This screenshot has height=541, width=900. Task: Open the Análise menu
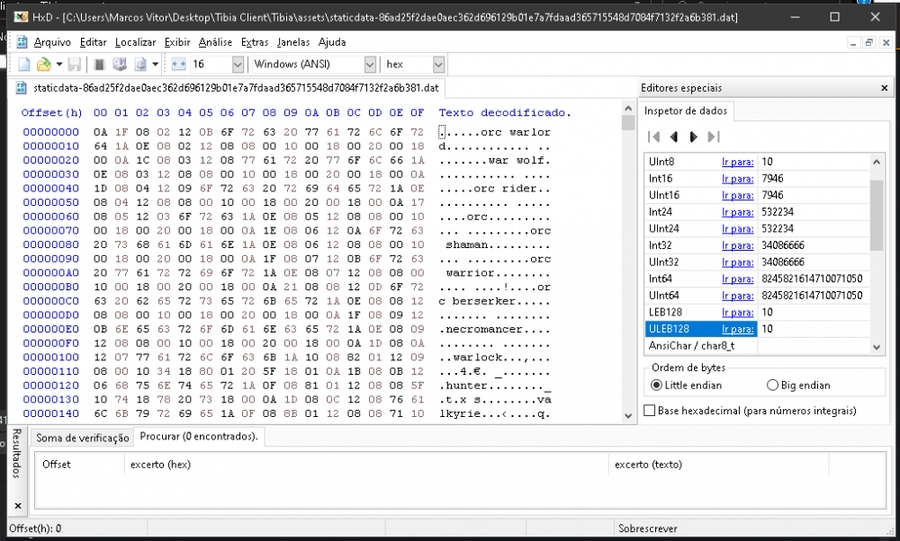click(215, 42)
